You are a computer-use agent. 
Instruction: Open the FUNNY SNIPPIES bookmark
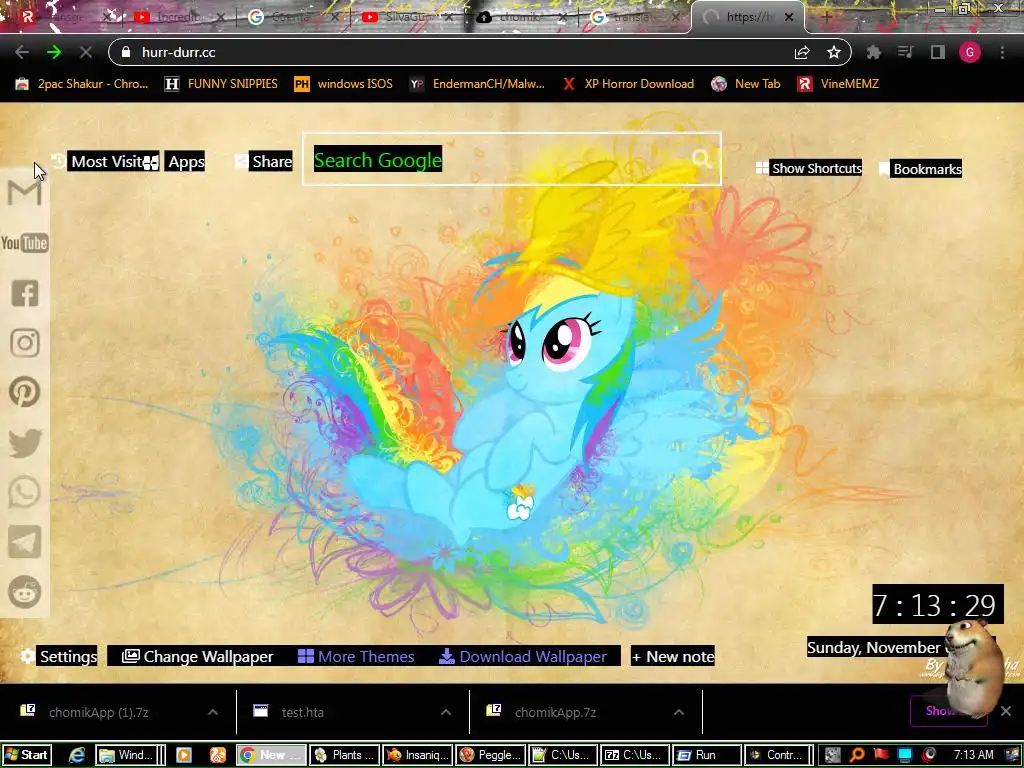(221, 84)
